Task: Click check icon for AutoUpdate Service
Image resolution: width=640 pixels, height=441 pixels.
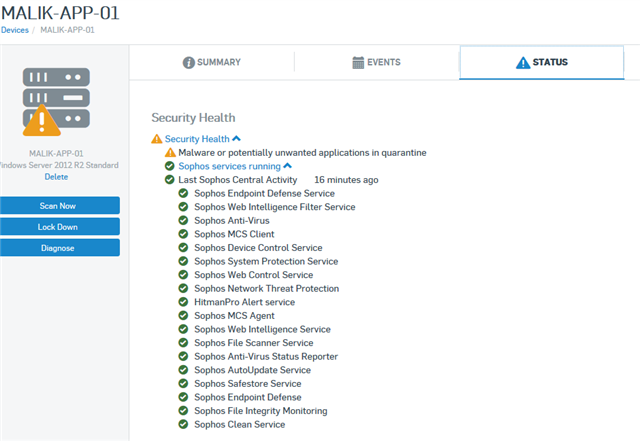Action: click(x=183, y=370)
